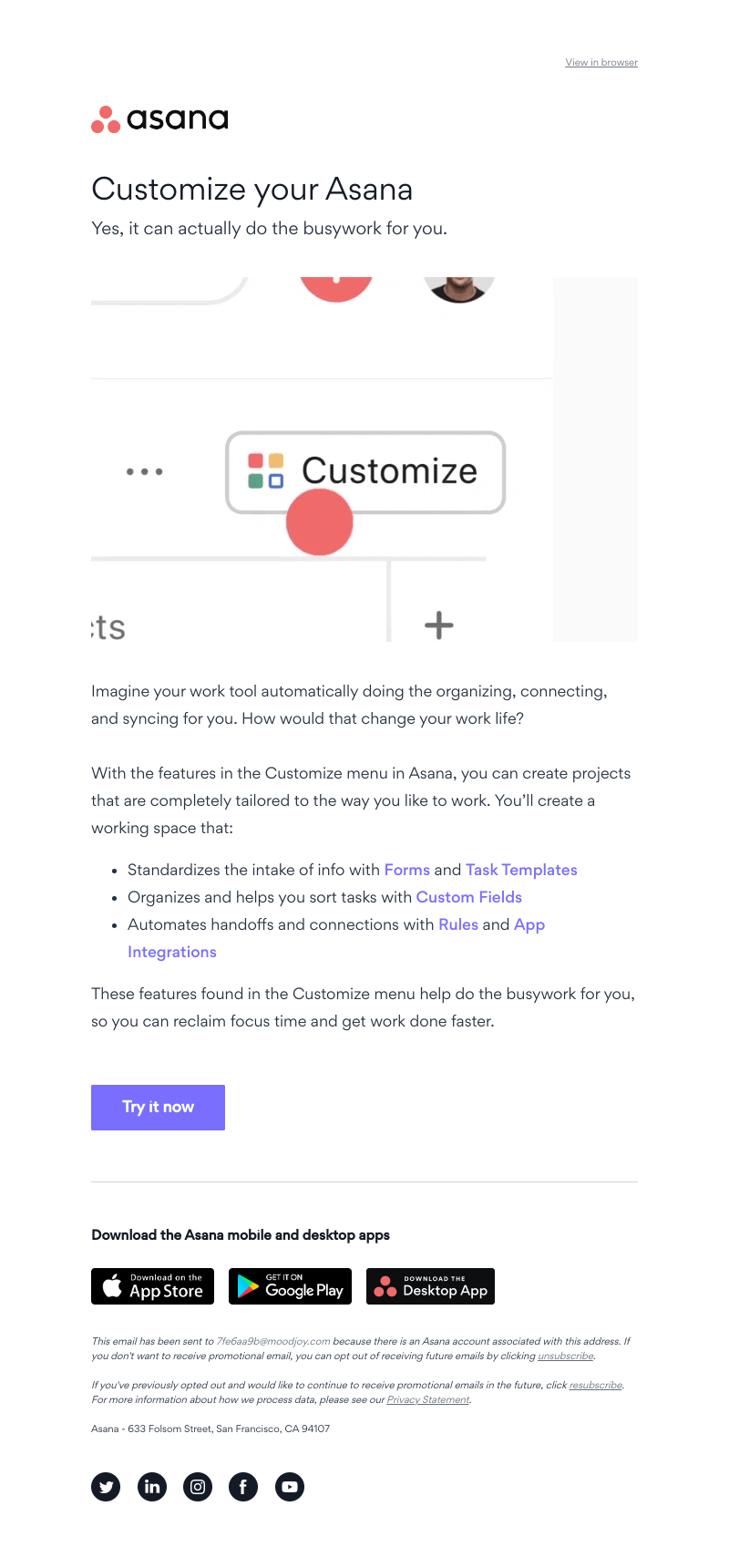This screenshot has height=1568, width=729.
Task: Click the three-dot more icon in image
Action: point(144,472)
